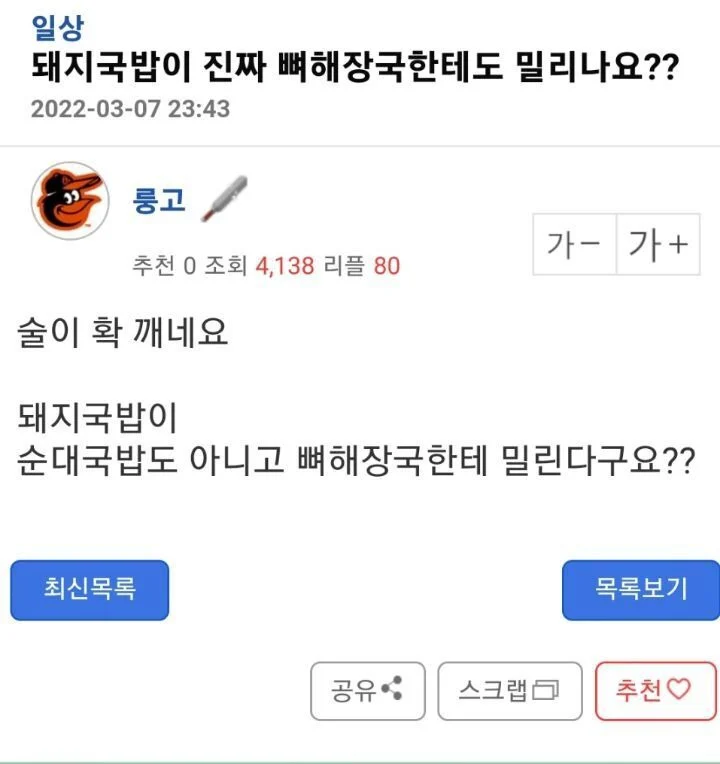Open the 리플 80 comments count
The height and width of the screenshot is (764, 720).
click(363, 265)
